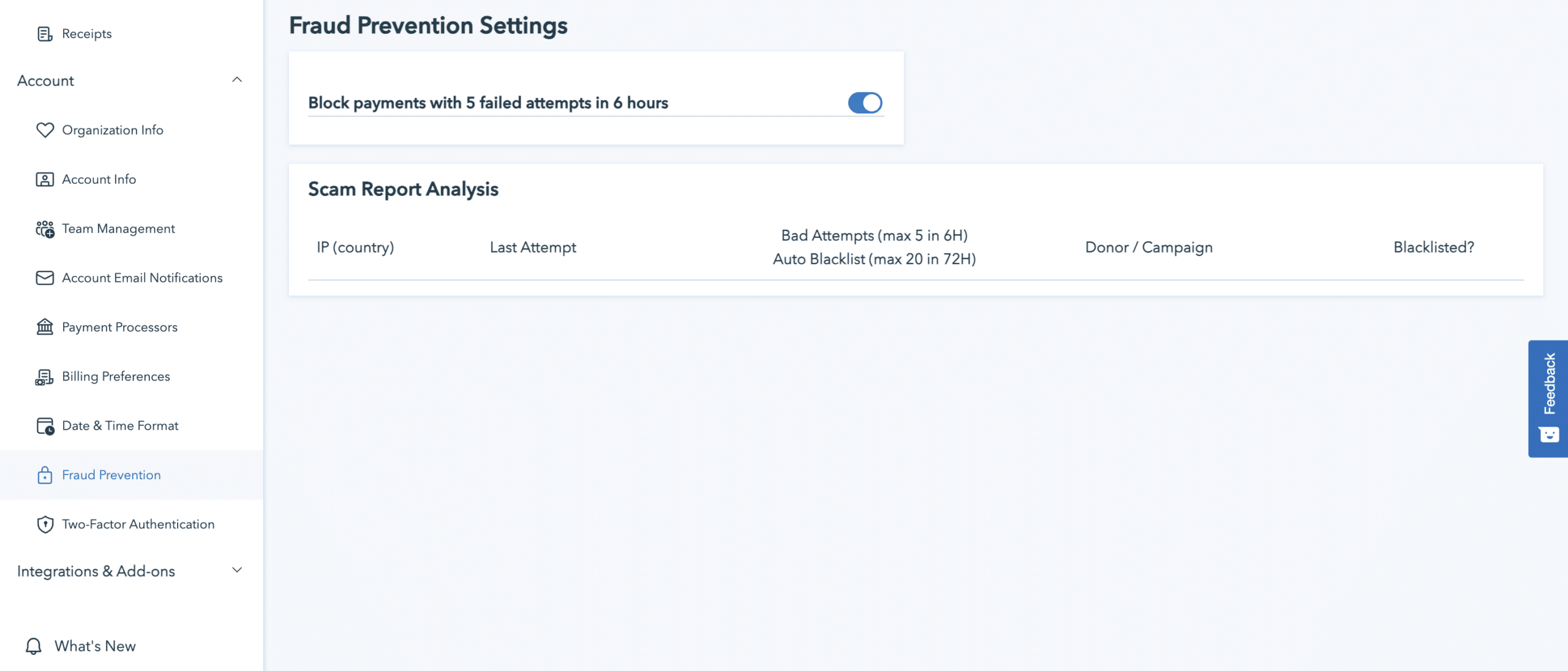Disable block payments after failed attempts toggle
The image size is (1568, 671).
pyautogui.click(x=864, y=103)
